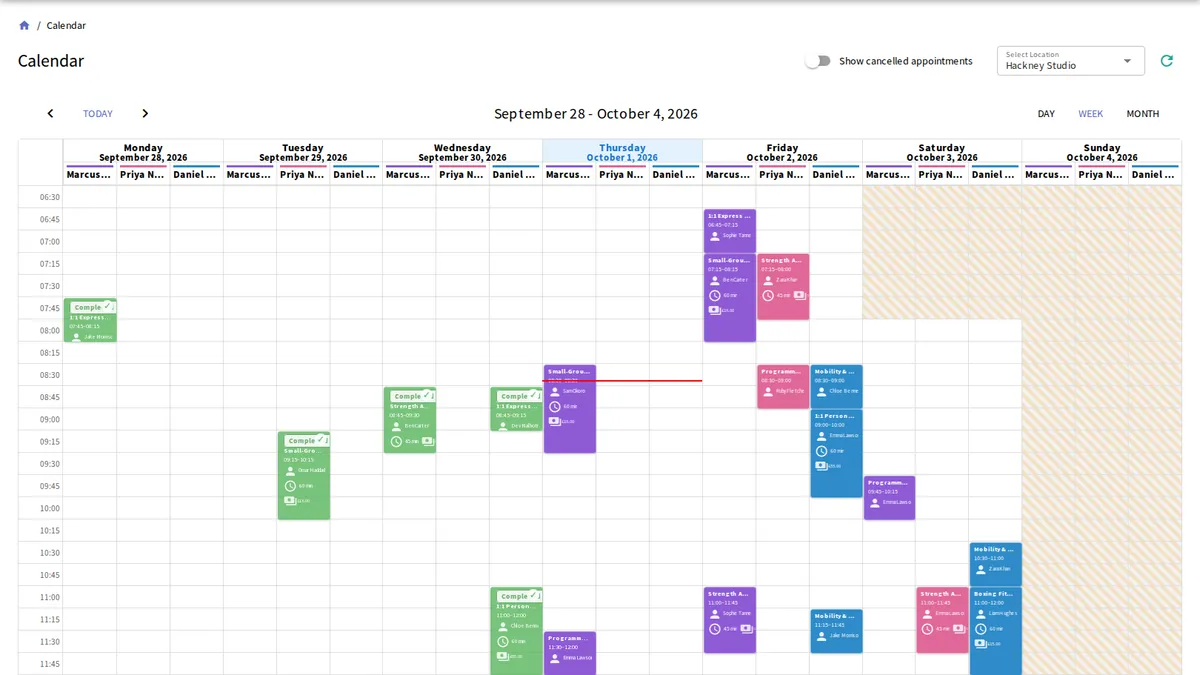Screen dimensions: 1200x675
Task: Click the clock icon in Thursday's 08:30 Small-Group appointment
Action: [x=555, y=406]
